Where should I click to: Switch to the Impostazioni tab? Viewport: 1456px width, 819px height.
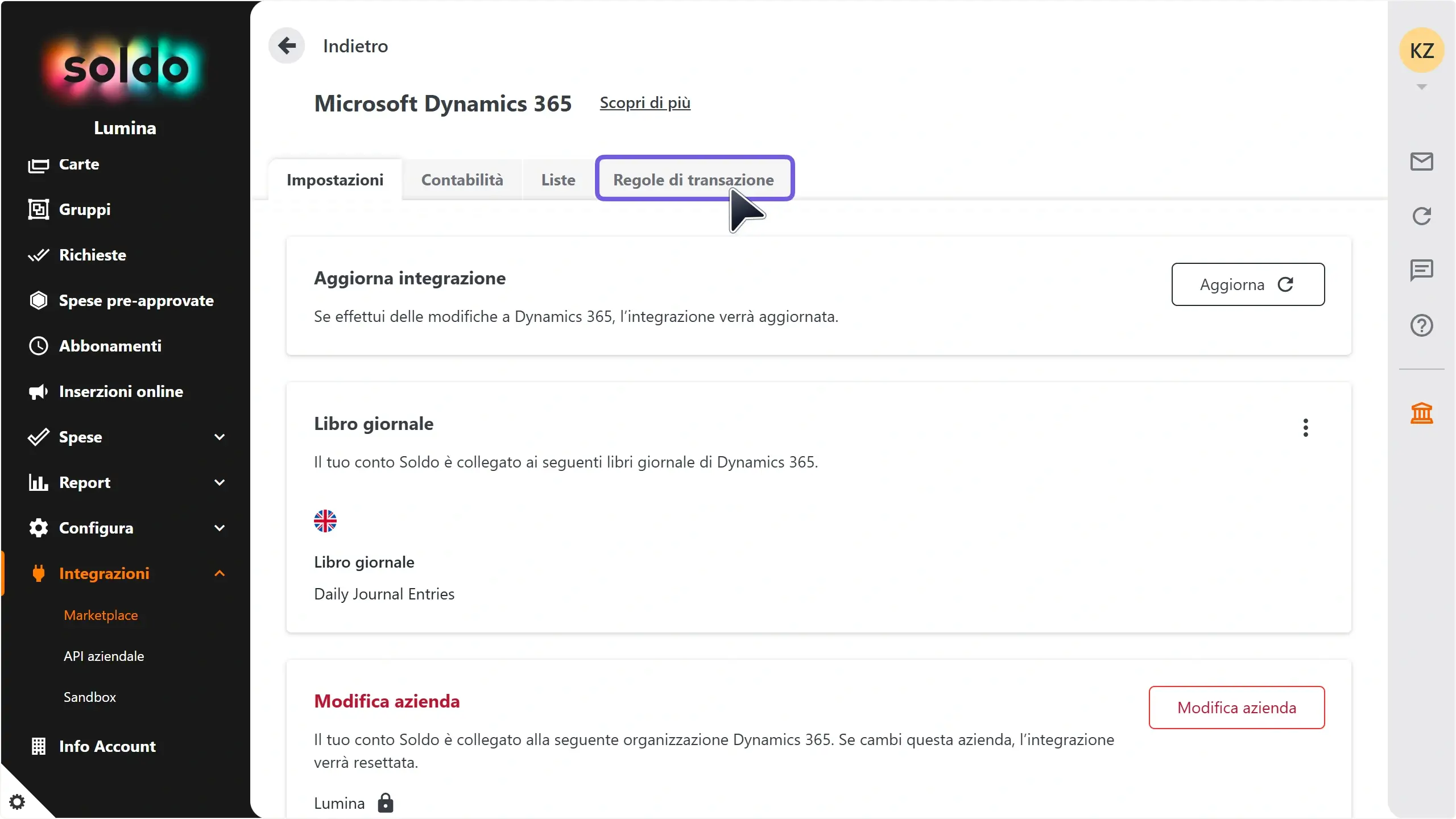(335, 180)
